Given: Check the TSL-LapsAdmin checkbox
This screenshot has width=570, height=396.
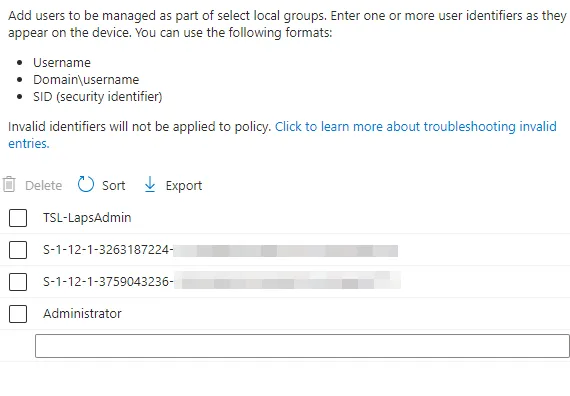Looking at the screenshot, I should coord(18,218).
